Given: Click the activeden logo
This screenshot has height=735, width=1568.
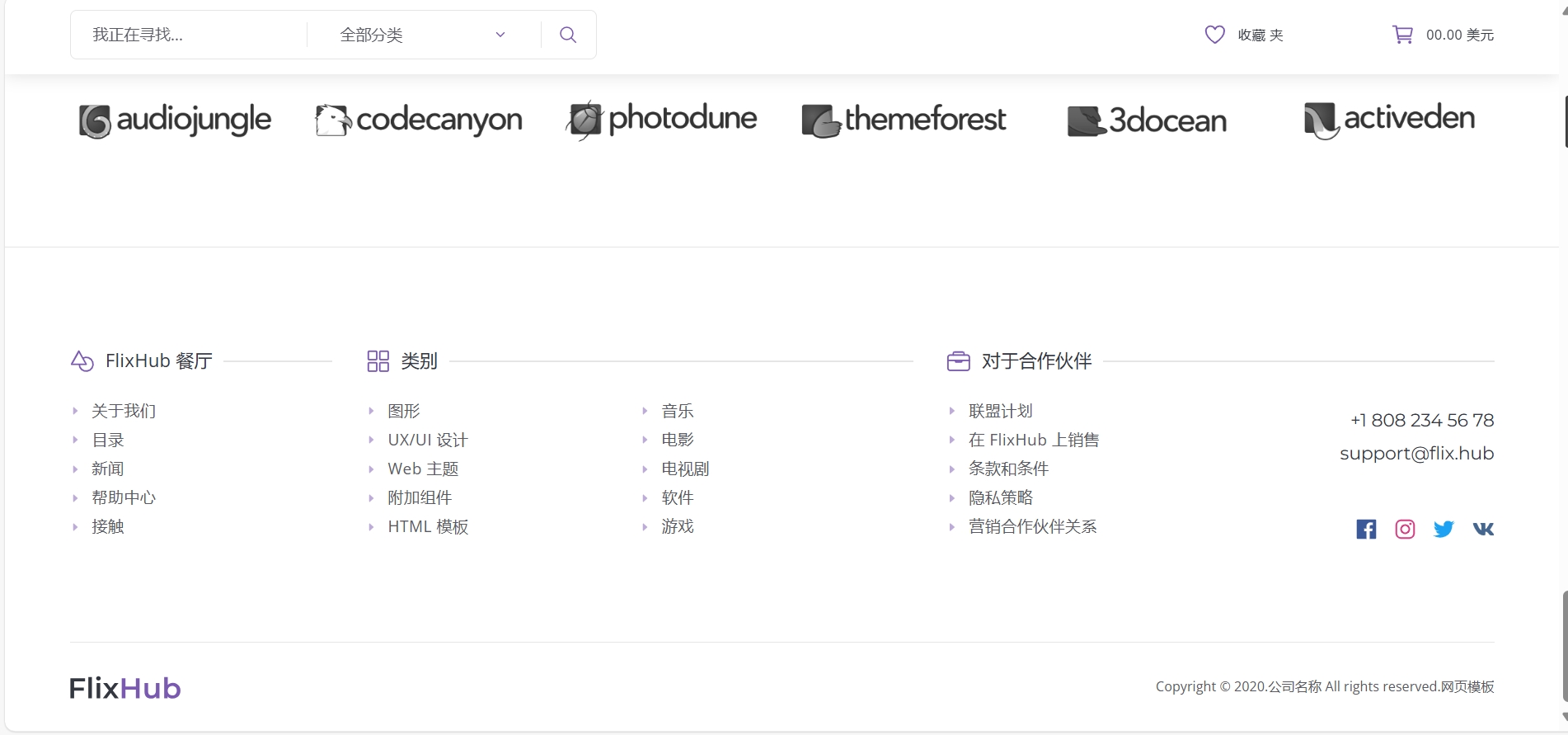Looking at the screenshot, I should pyautogui.click(x=1389, y=120).
